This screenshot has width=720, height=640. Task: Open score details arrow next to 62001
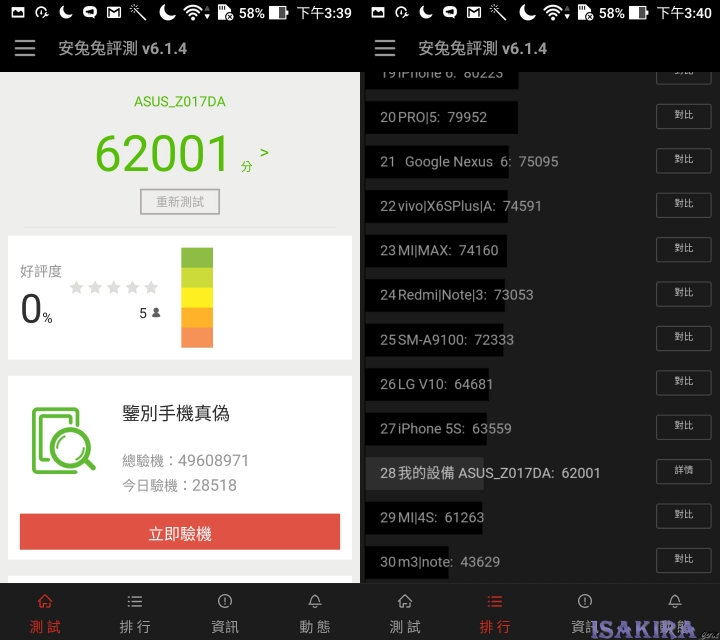(264, 152)
